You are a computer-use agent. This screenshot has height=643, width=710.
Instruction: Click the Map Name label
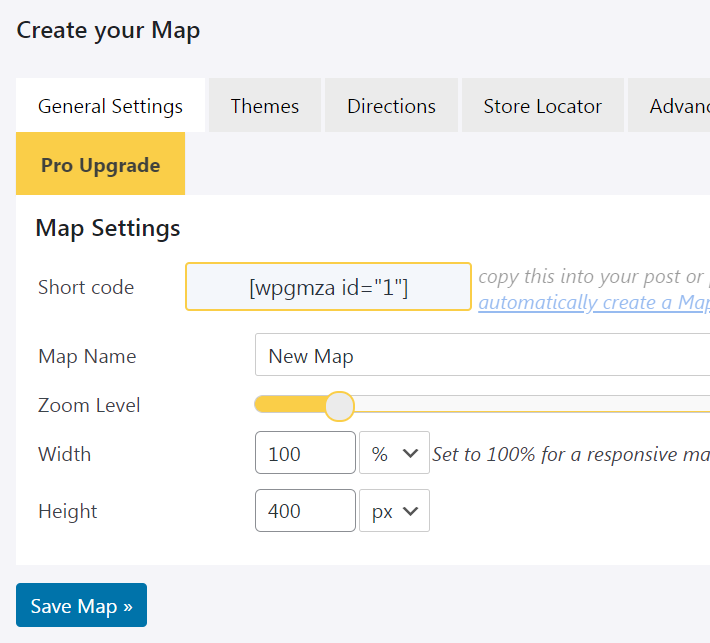point(87,356)
